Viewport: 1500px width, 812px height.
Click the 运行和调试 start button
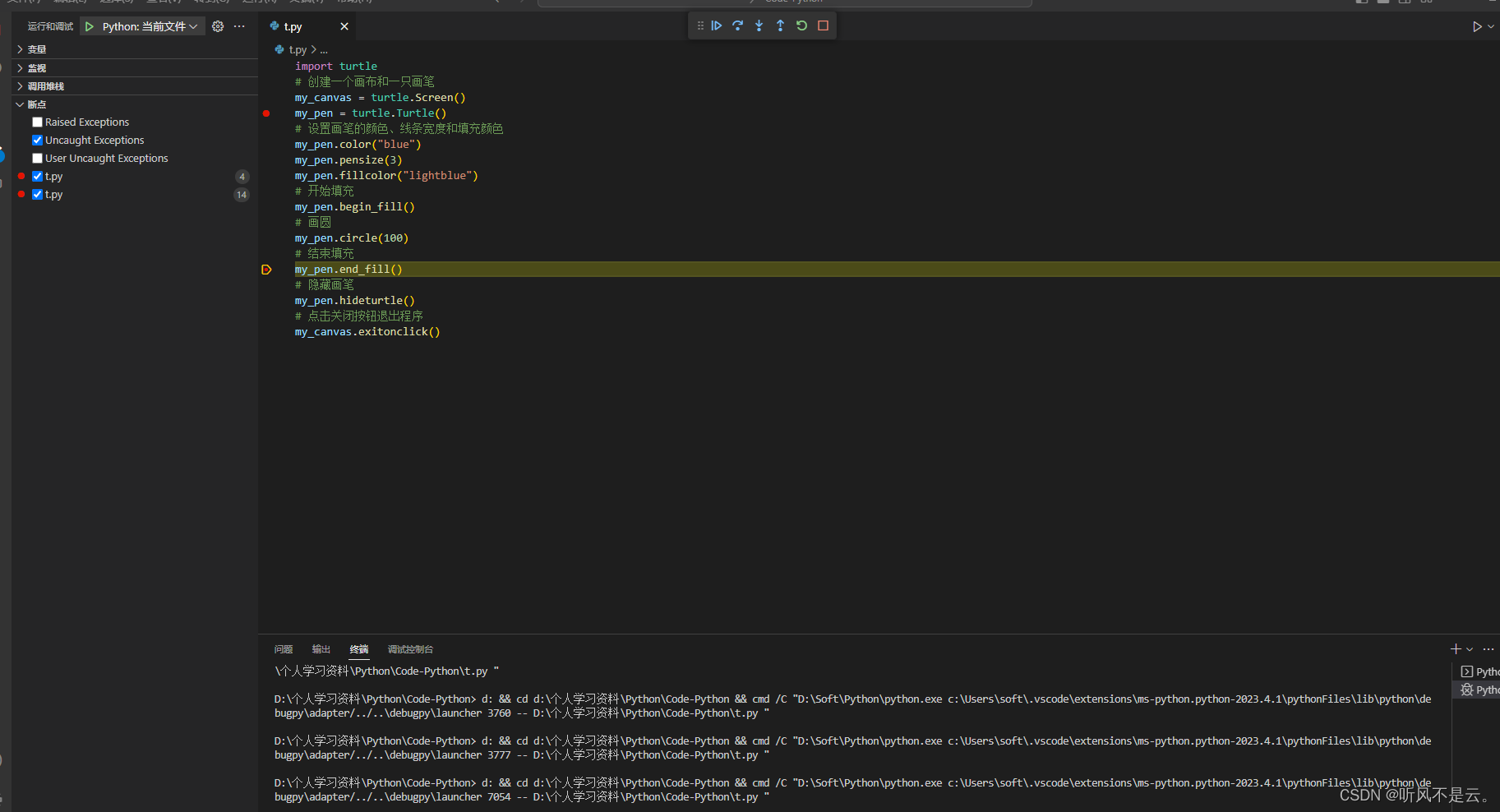89,25
